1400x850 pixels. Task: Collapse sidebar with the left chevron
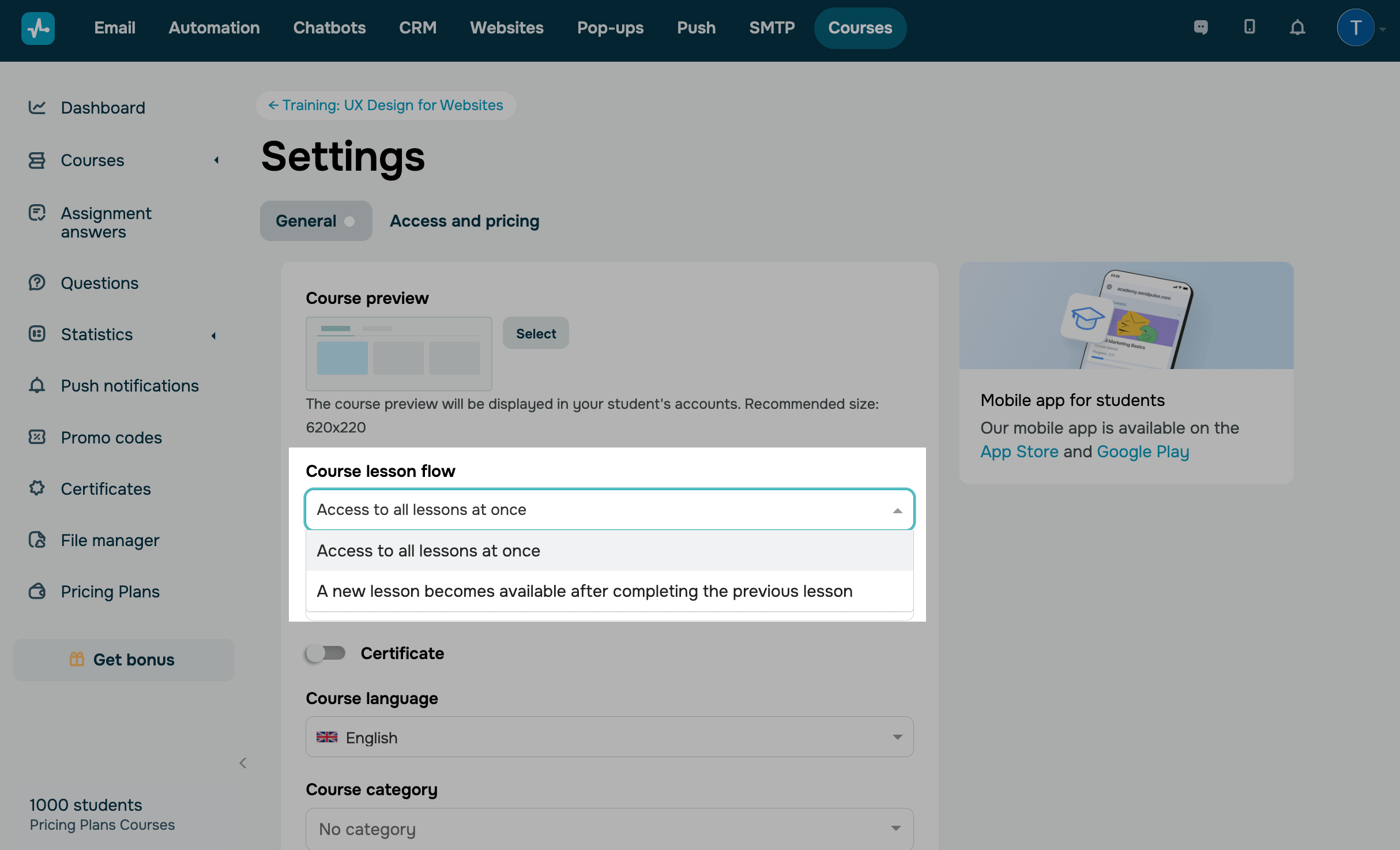pyautogui.click(x=243, y=763)
